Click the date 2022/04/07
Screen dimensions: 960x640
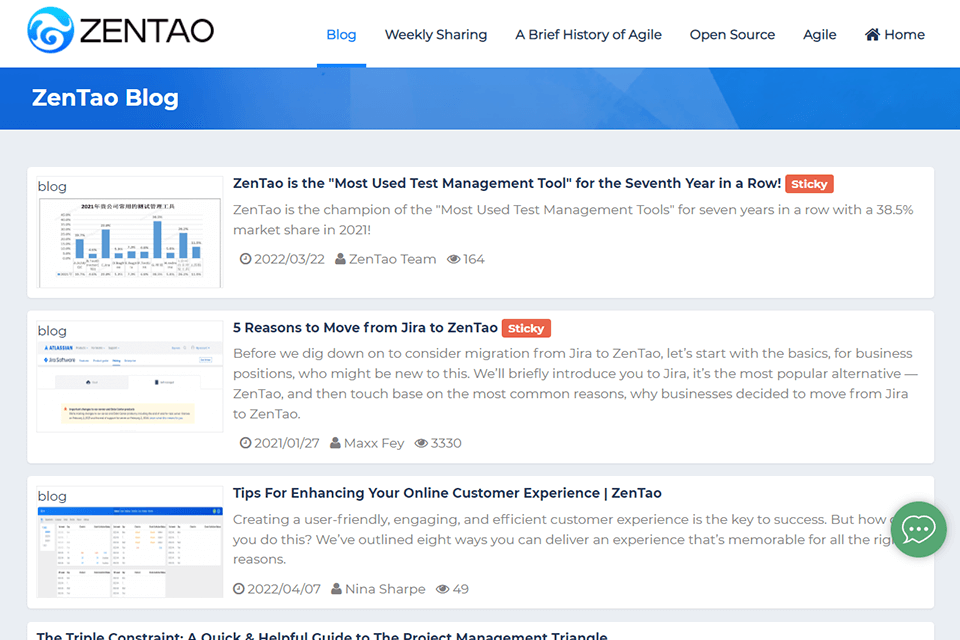283,589
